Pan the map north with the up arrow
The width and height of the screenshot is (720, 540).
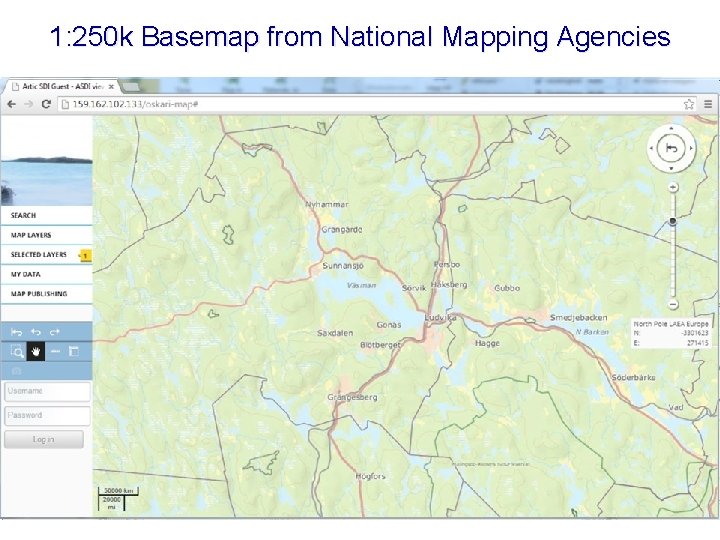tap(671, 129)
